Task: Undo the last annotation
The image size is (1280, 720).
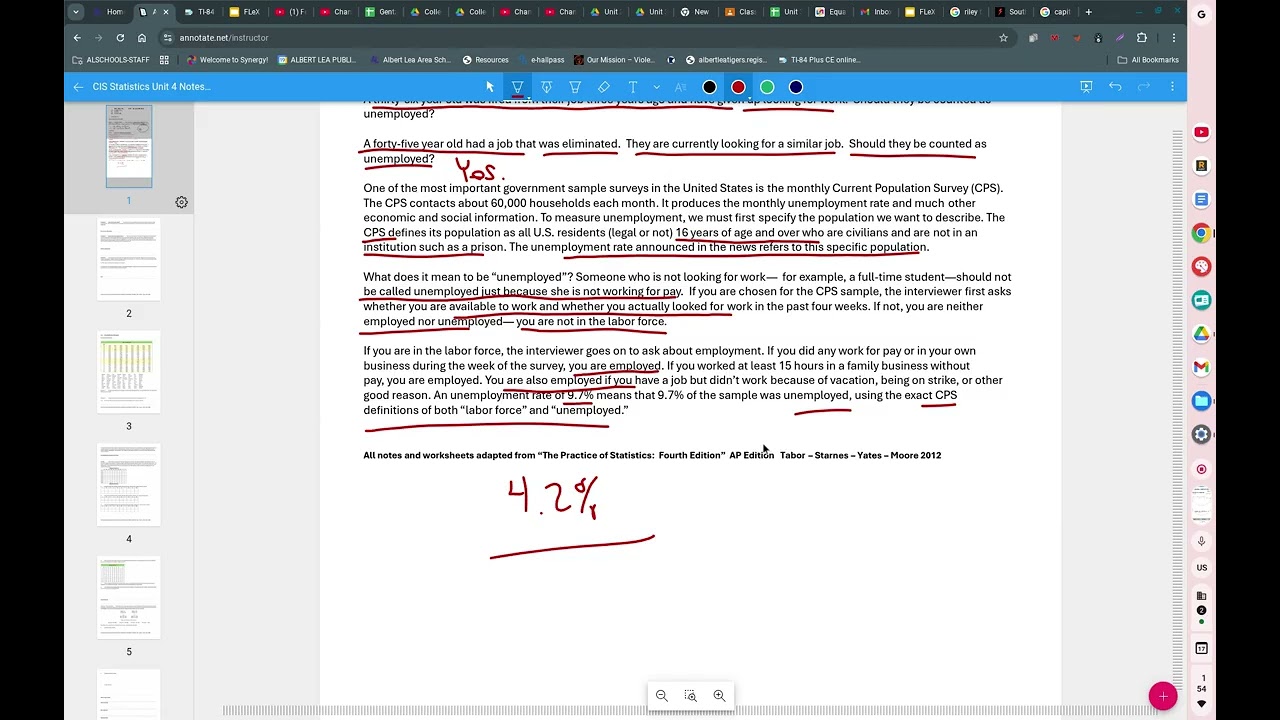Action: click(1115, 87)
